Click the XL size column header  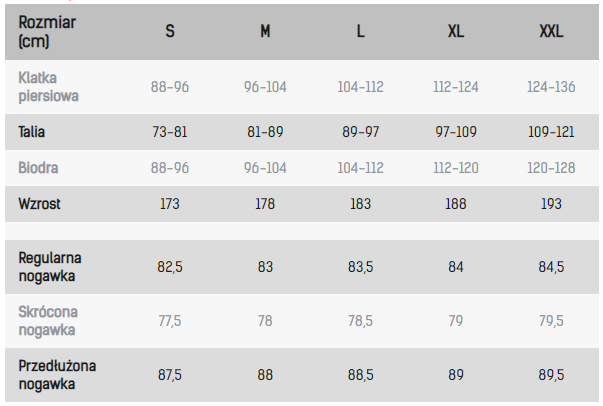(x=456, y=32)
